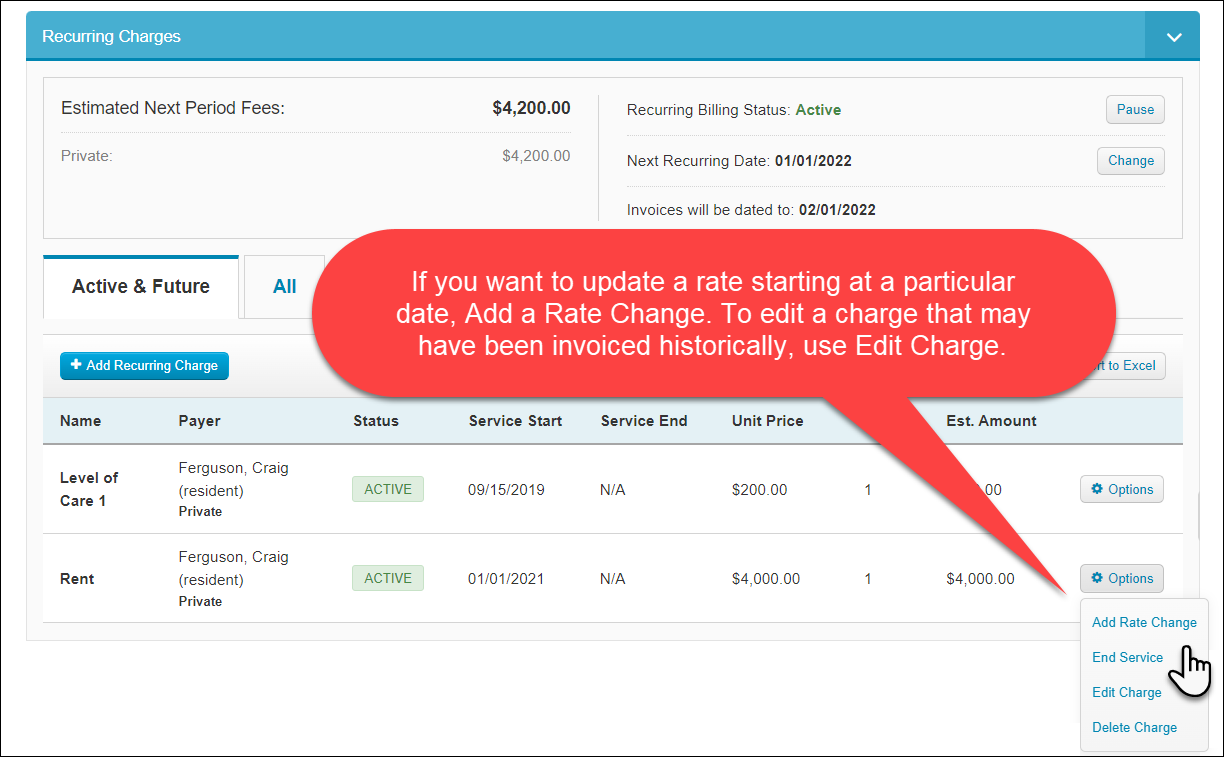Click ACTIVE badge in Level of Care row

coord(388,489)
